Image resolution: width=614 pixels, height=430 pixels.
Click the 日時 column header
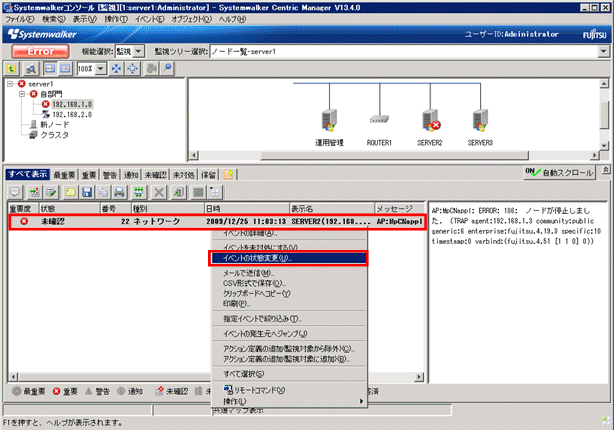(x=247, y=208)
